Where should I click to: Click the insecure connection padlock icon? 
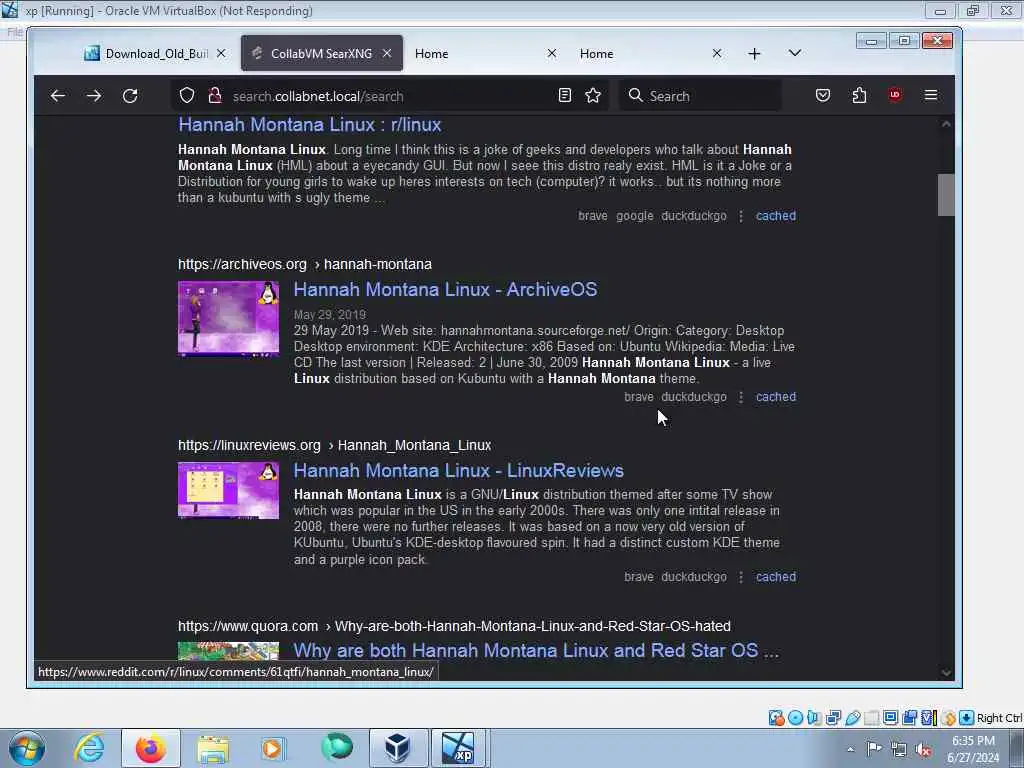214,96
